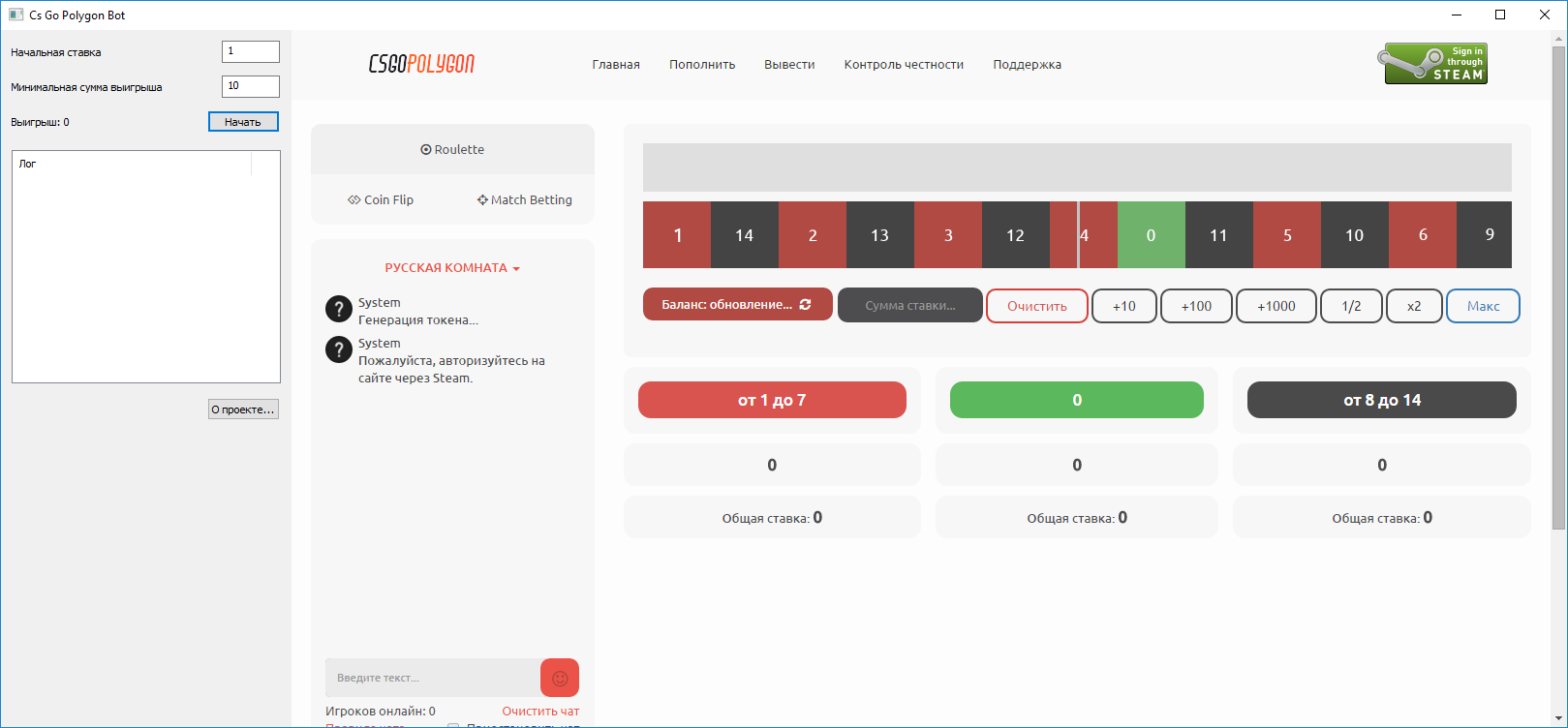The image size is (1568, 728).
Task: Click the Очистить чат link
Action: point(540,711)
